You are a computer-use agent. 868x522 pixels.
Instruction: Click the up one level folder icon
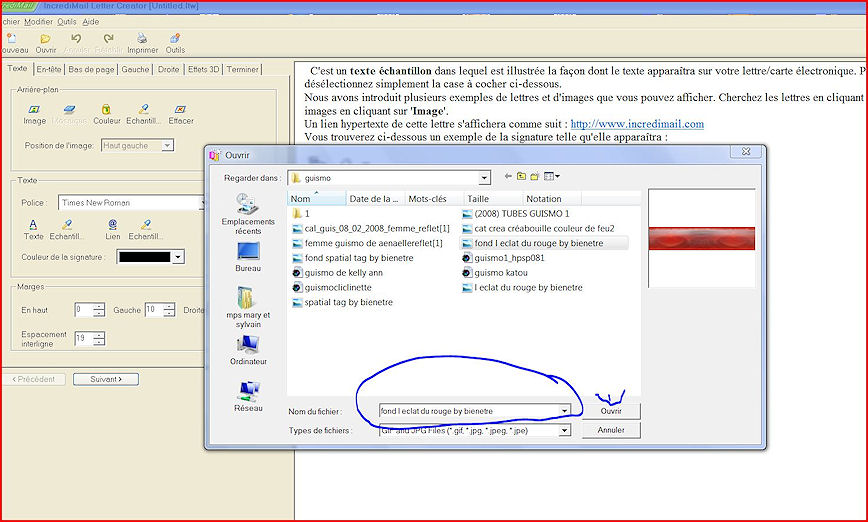coord(521,176)
